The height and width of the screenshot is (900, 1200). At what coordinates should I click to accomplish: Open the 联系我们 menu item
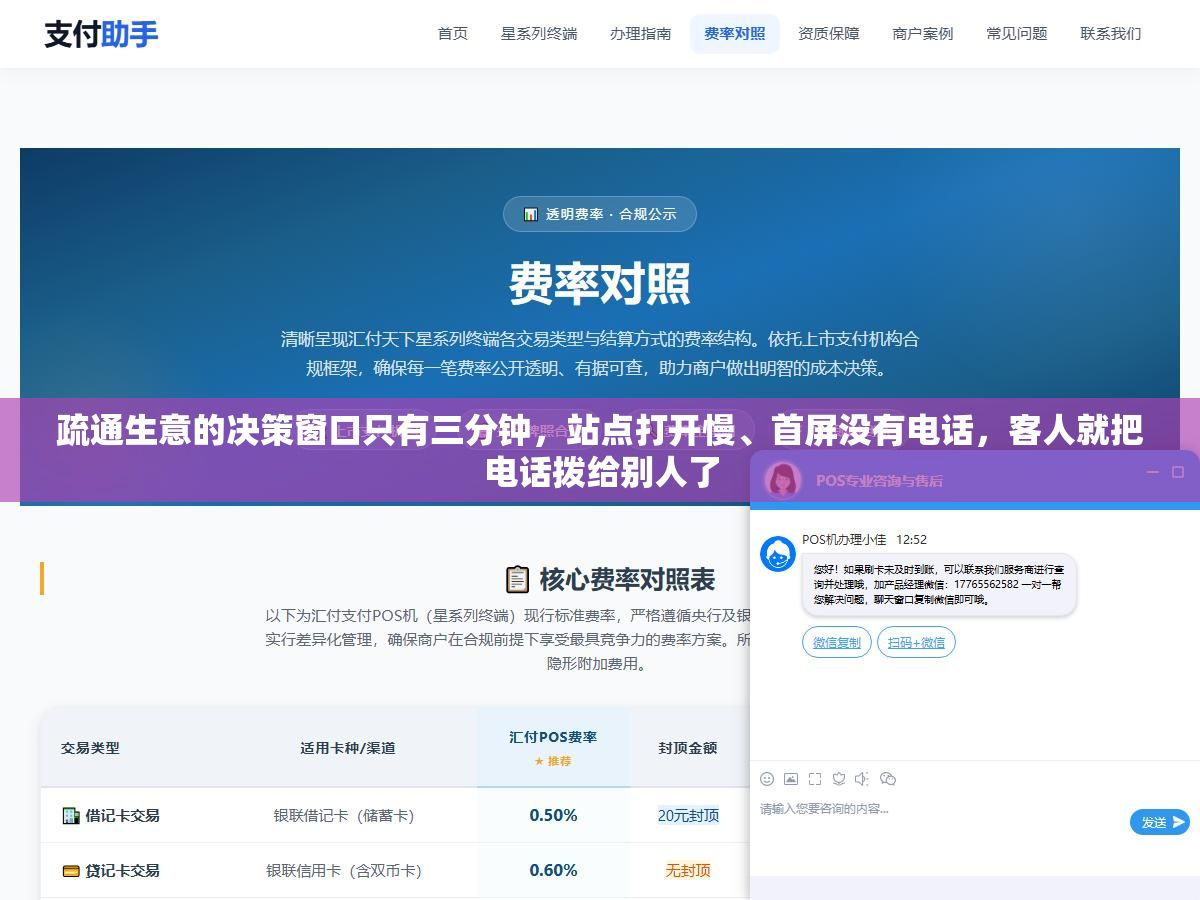pos(1111,34)
